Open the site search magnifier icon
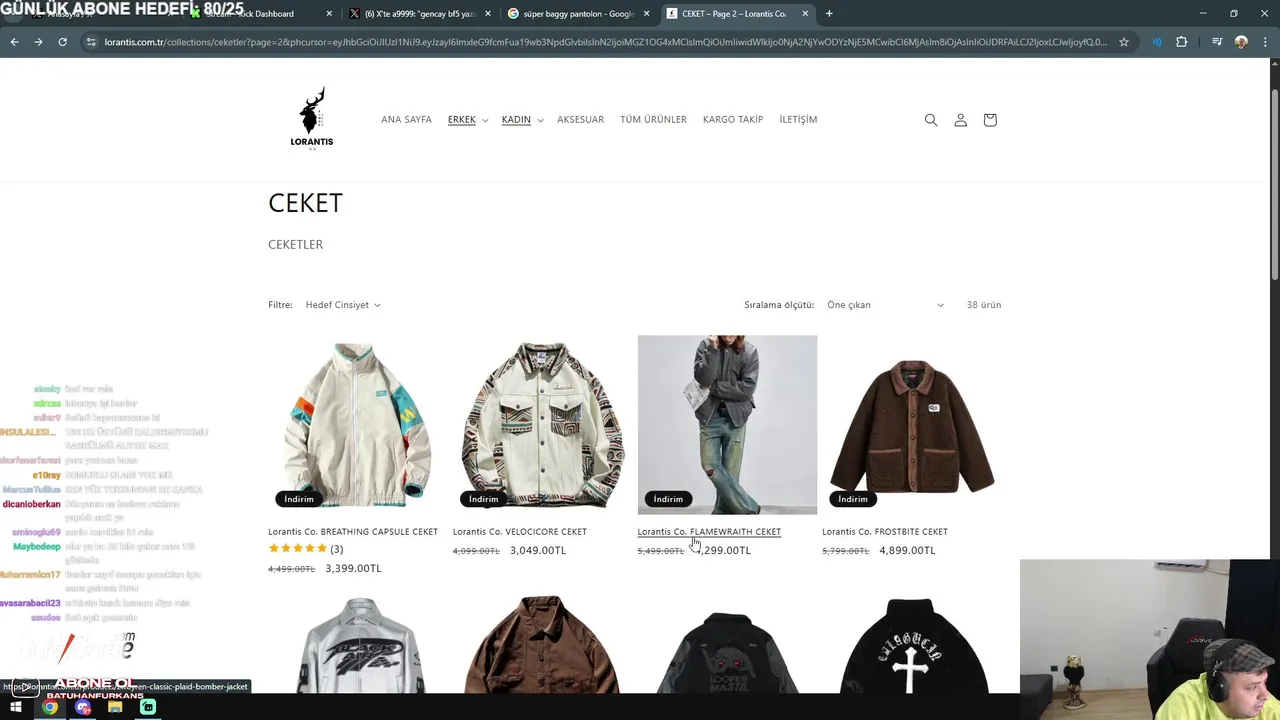The width and height of the screenshot is (1280, 720). coord(931,120)
